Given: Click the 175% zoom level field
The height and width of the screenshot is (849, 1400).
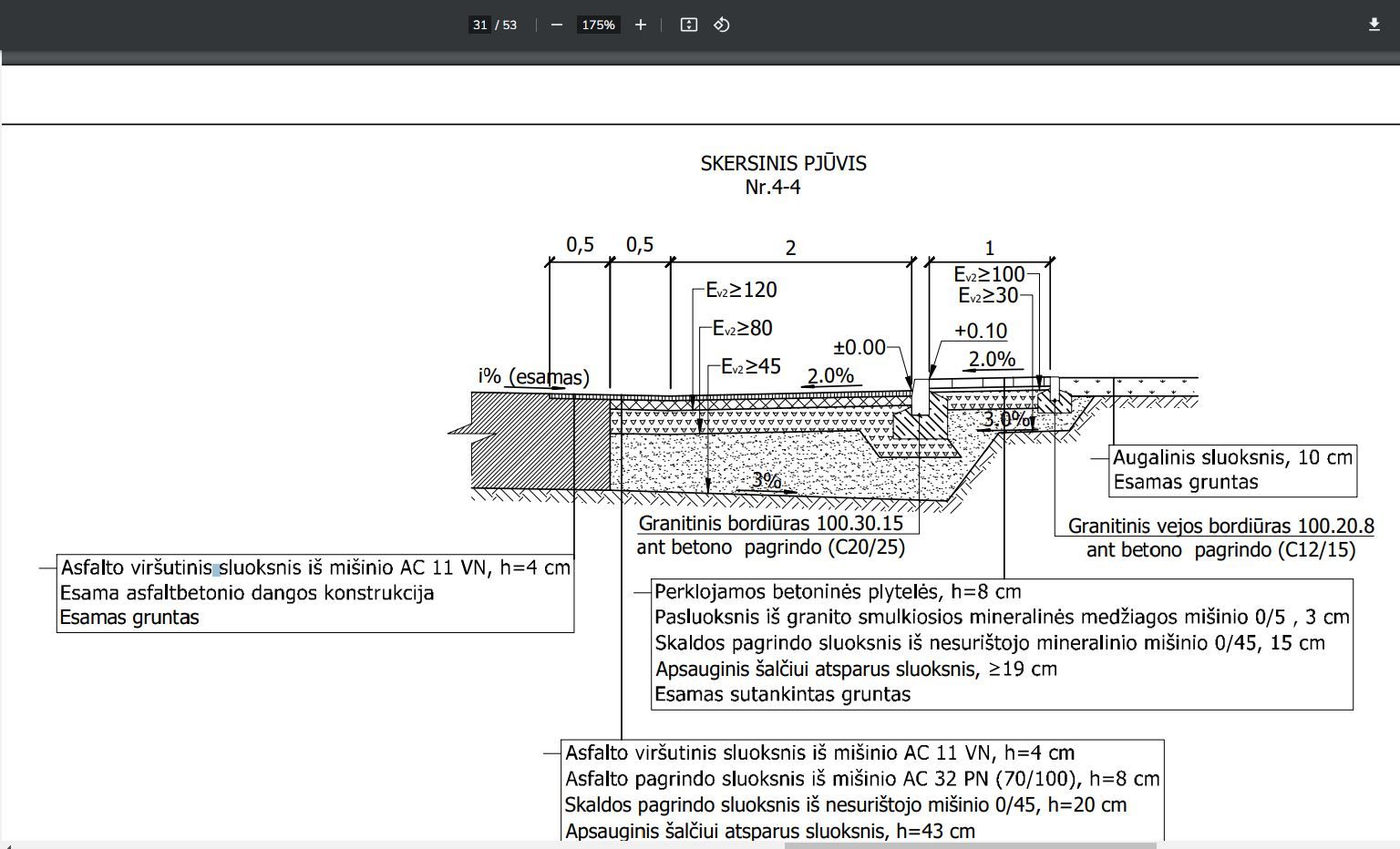Looking at the screenshot, I should [x=598, y=25].
